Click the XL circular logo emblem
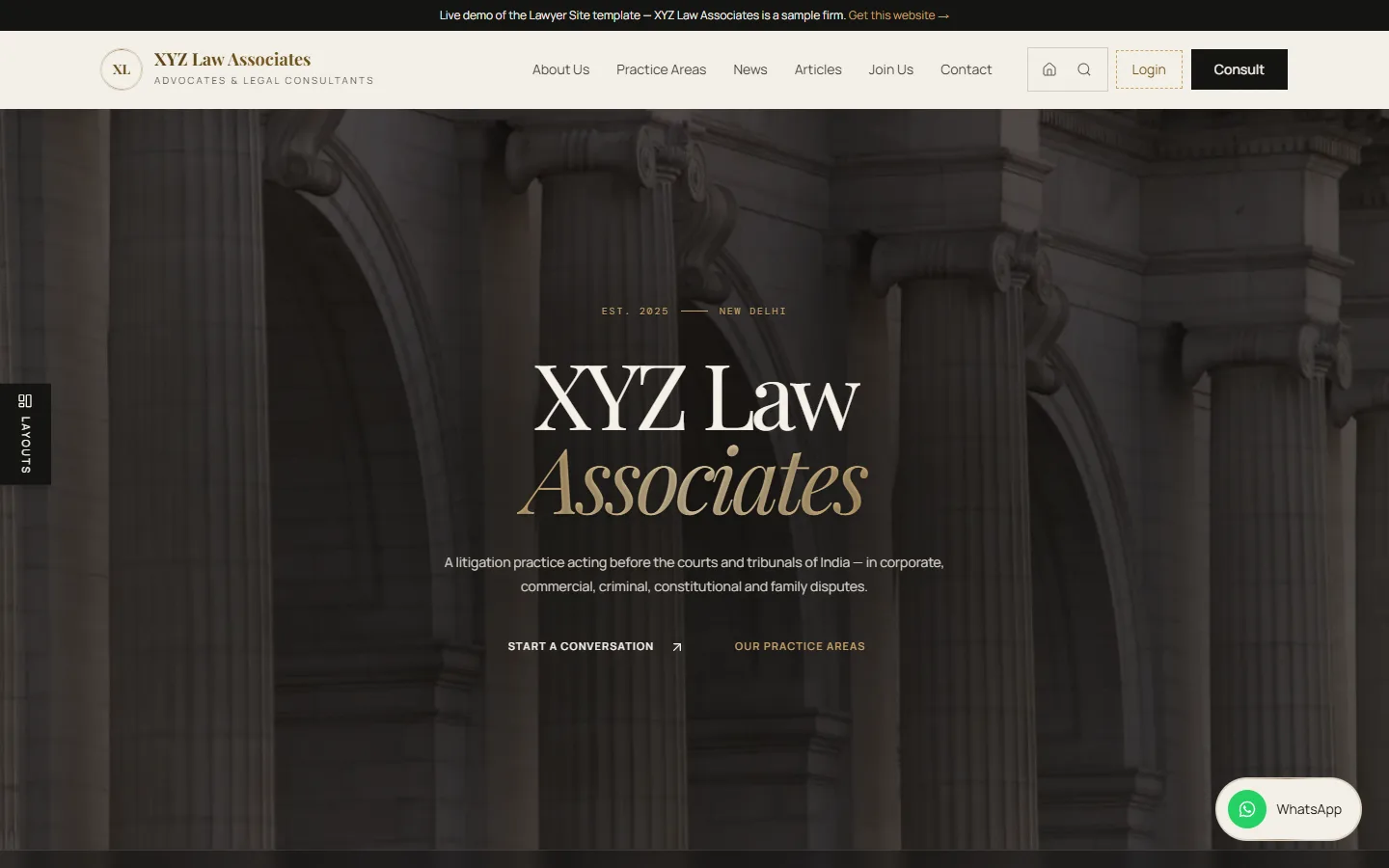 click(x=122, y=69)
